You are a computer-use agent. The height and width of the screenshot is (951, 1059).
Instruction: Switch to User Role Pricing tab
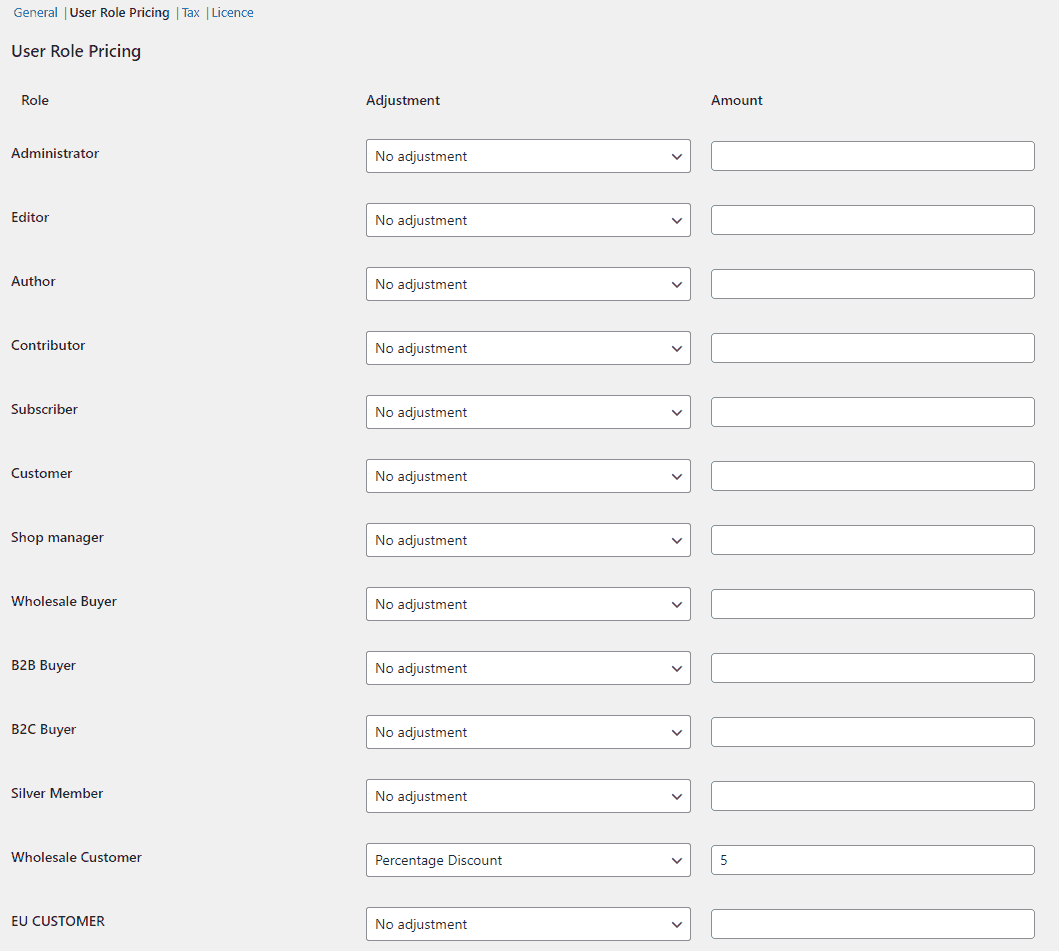tap(120, 13)
